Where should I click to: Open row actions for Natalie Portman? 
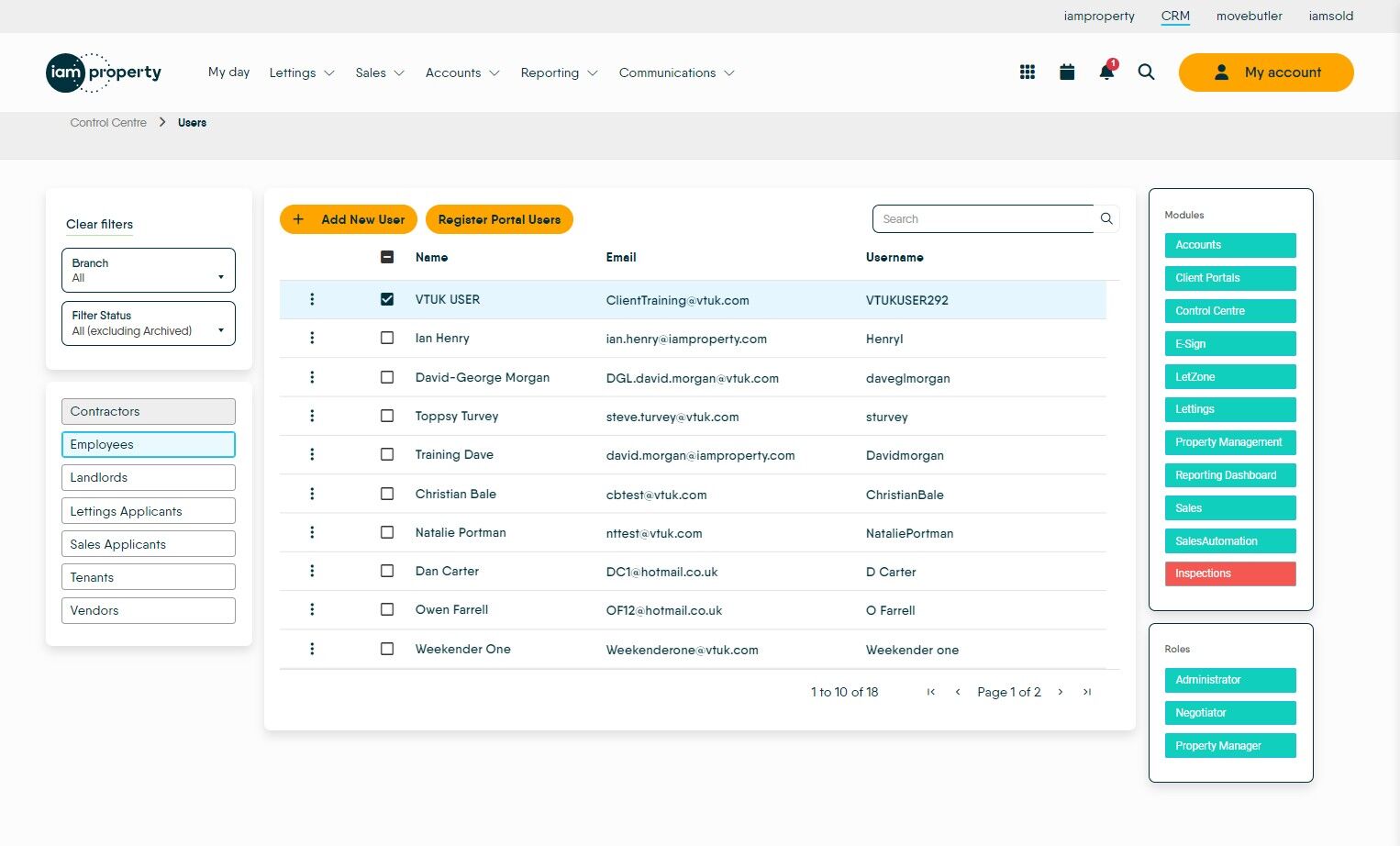312,532
